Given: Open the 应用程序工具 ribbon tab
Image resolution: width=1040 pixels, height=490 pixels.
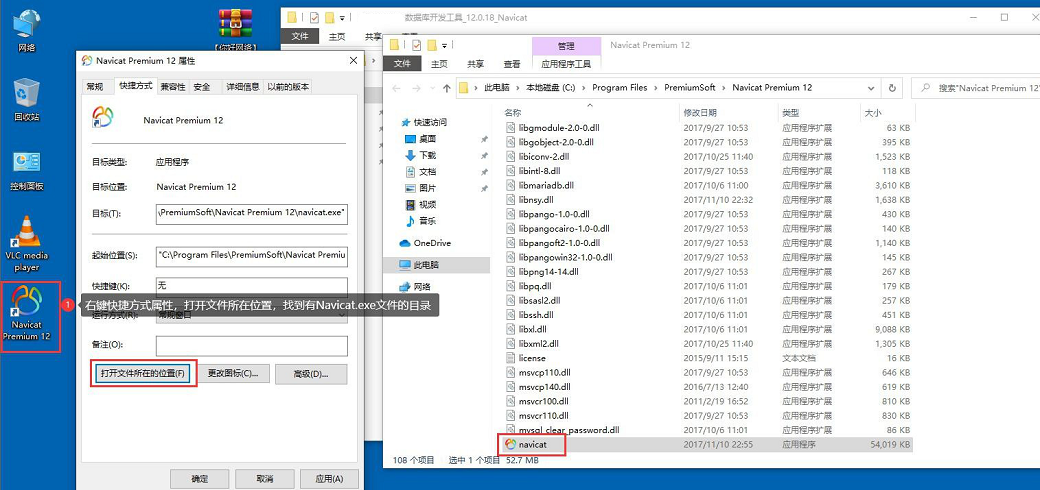Looking at the screenshot, I should (x=566, y=64).
